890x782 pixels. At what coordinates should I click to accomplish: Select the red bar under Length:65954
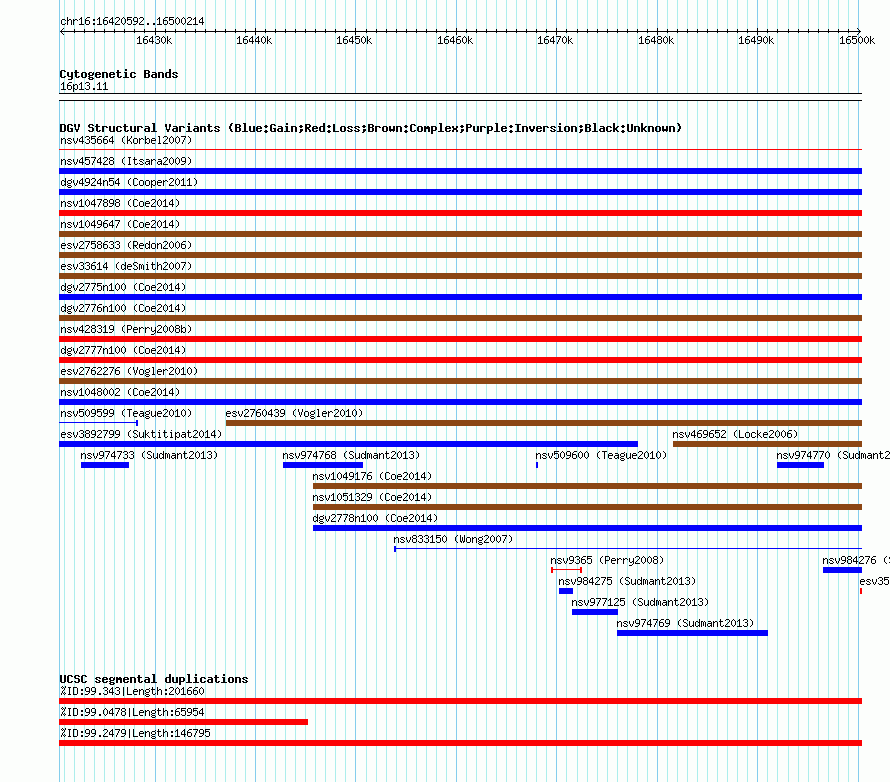[183, 722]
